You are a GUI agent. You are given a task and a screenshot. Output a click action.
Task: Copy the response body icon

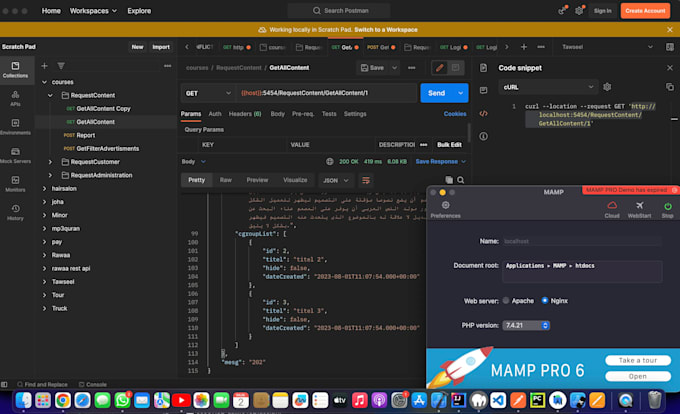449,180
